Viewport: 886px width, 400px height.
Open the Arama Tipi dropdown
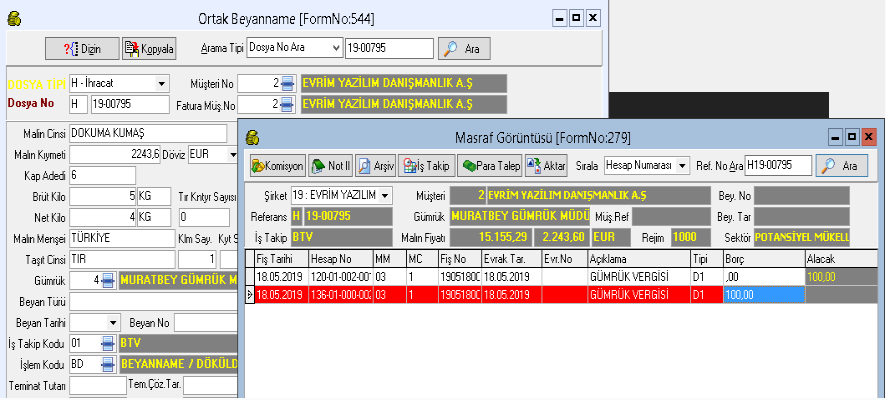click(x=337, y=48)
